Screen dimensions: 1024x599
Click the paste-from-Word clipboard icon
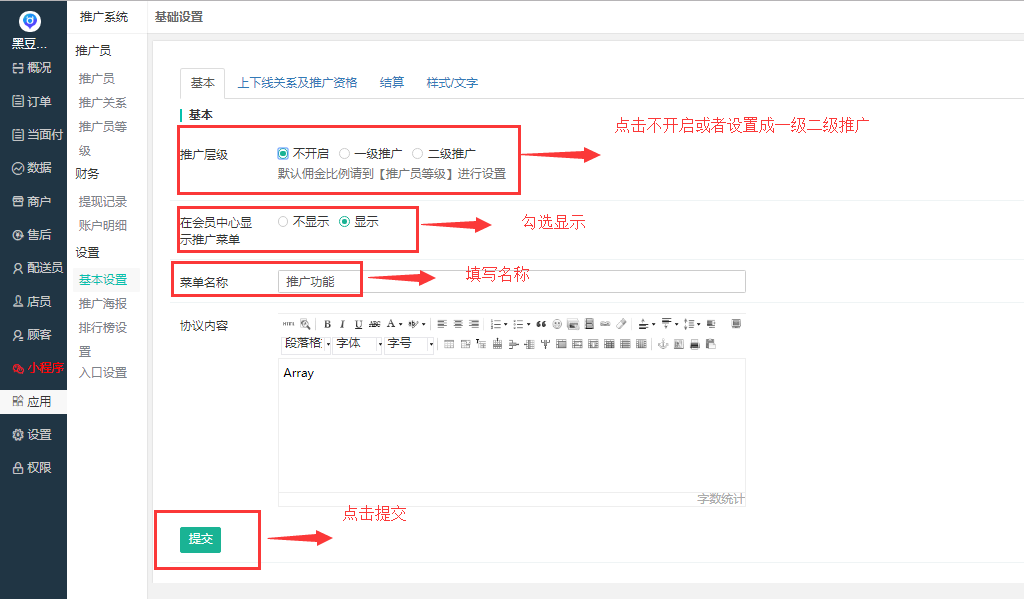pyautogui.click(x=711, y=344)
